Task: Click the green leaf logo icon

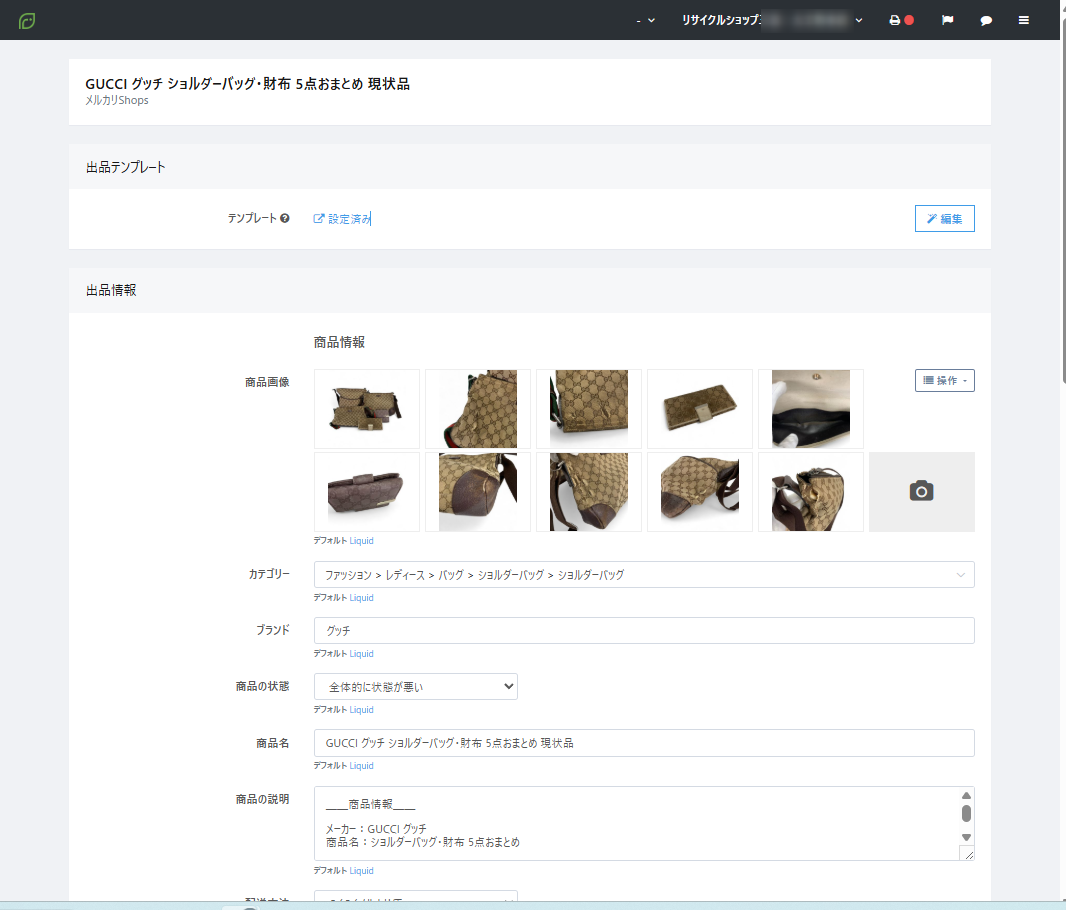Action: coord(27,20)
